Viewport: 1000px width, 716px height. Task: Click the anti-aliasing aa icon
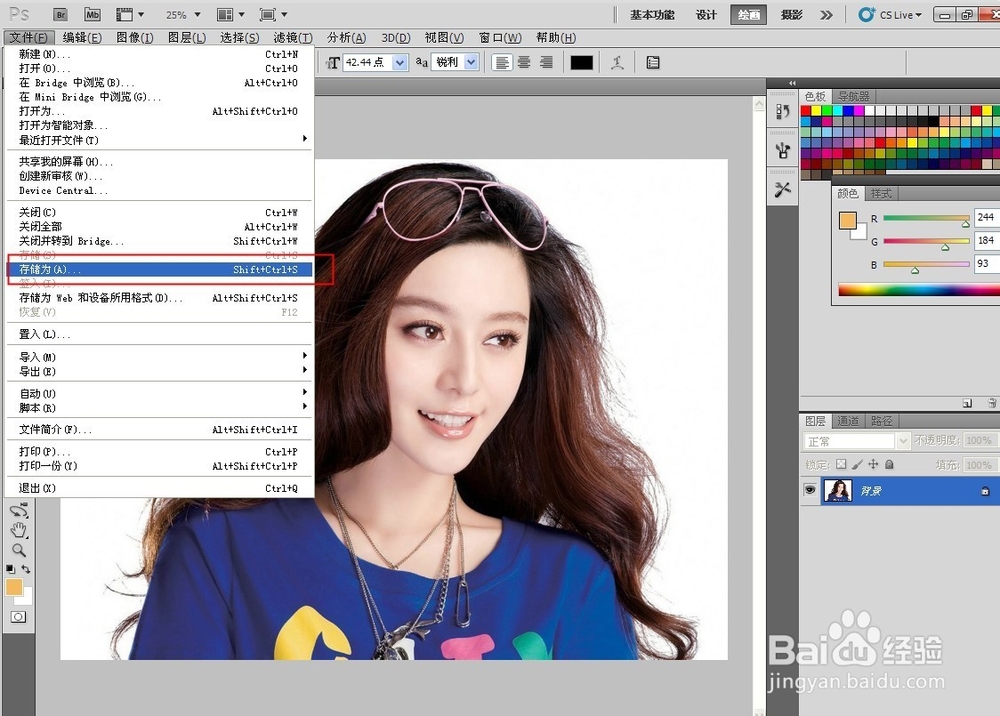(422, 62)
